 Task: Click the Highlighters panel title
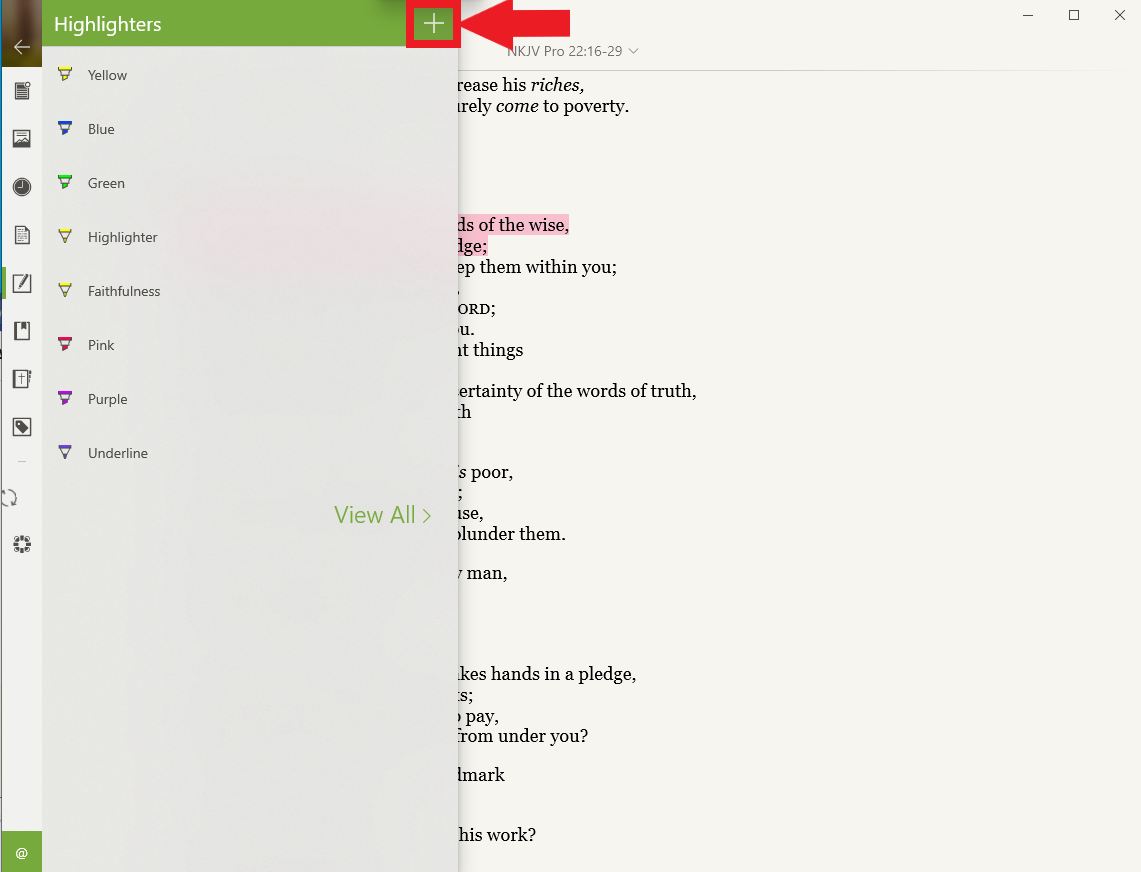tap(108, 25)
